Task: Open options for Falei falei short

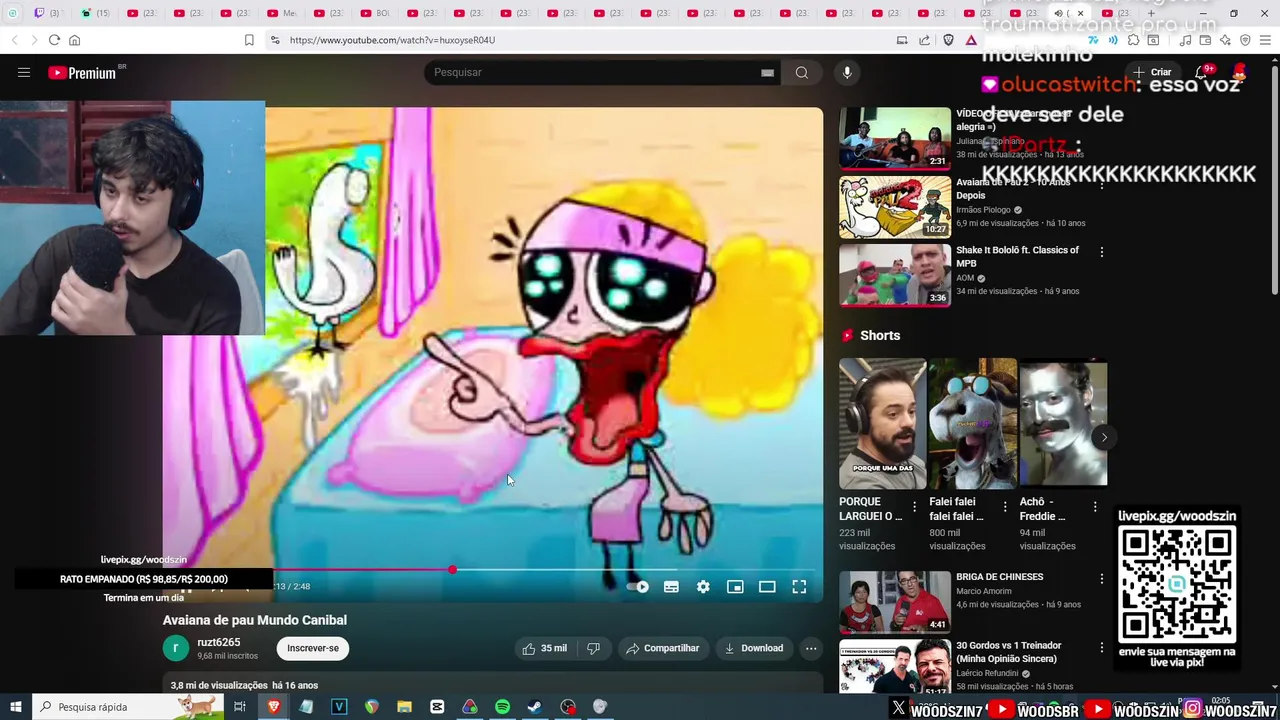Action: (x=1004, y=507)
